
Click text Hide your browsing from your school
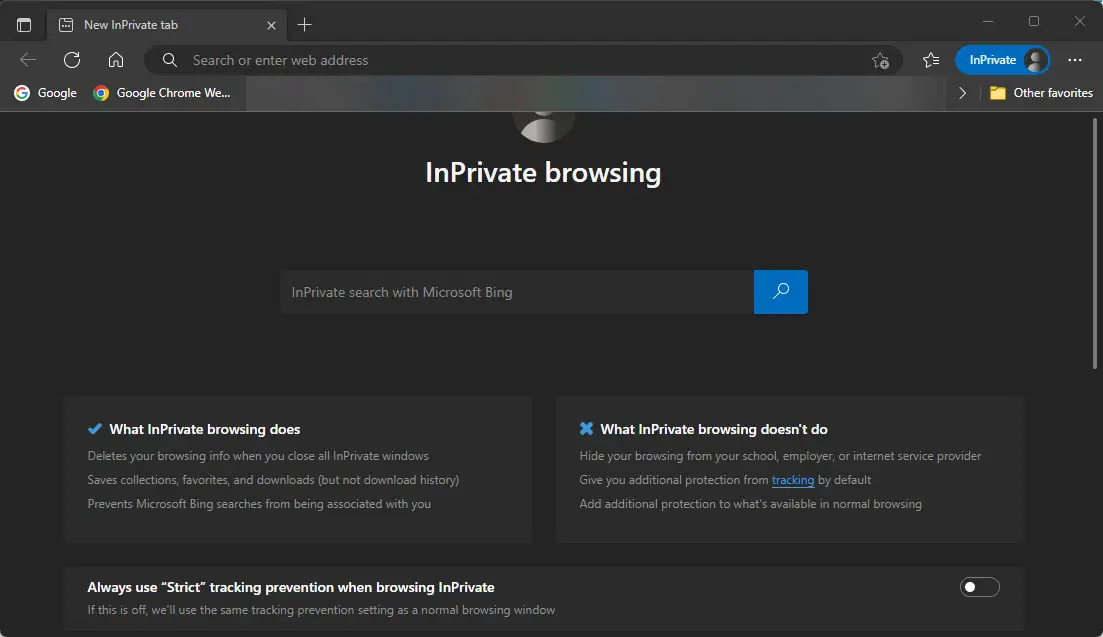pyautogui.click(x=780, y=456)
